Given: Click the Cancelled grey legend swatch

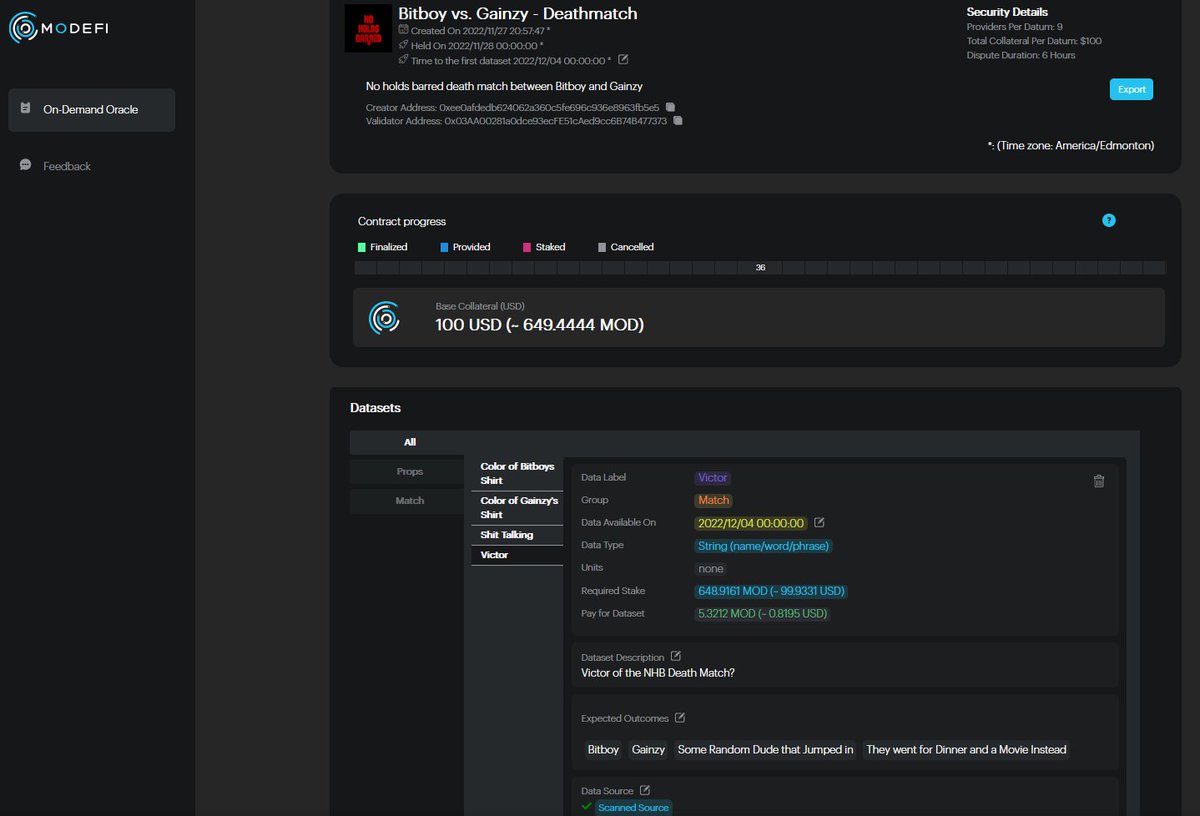Looking at the screenshot, I should click(x=602, y=247).
